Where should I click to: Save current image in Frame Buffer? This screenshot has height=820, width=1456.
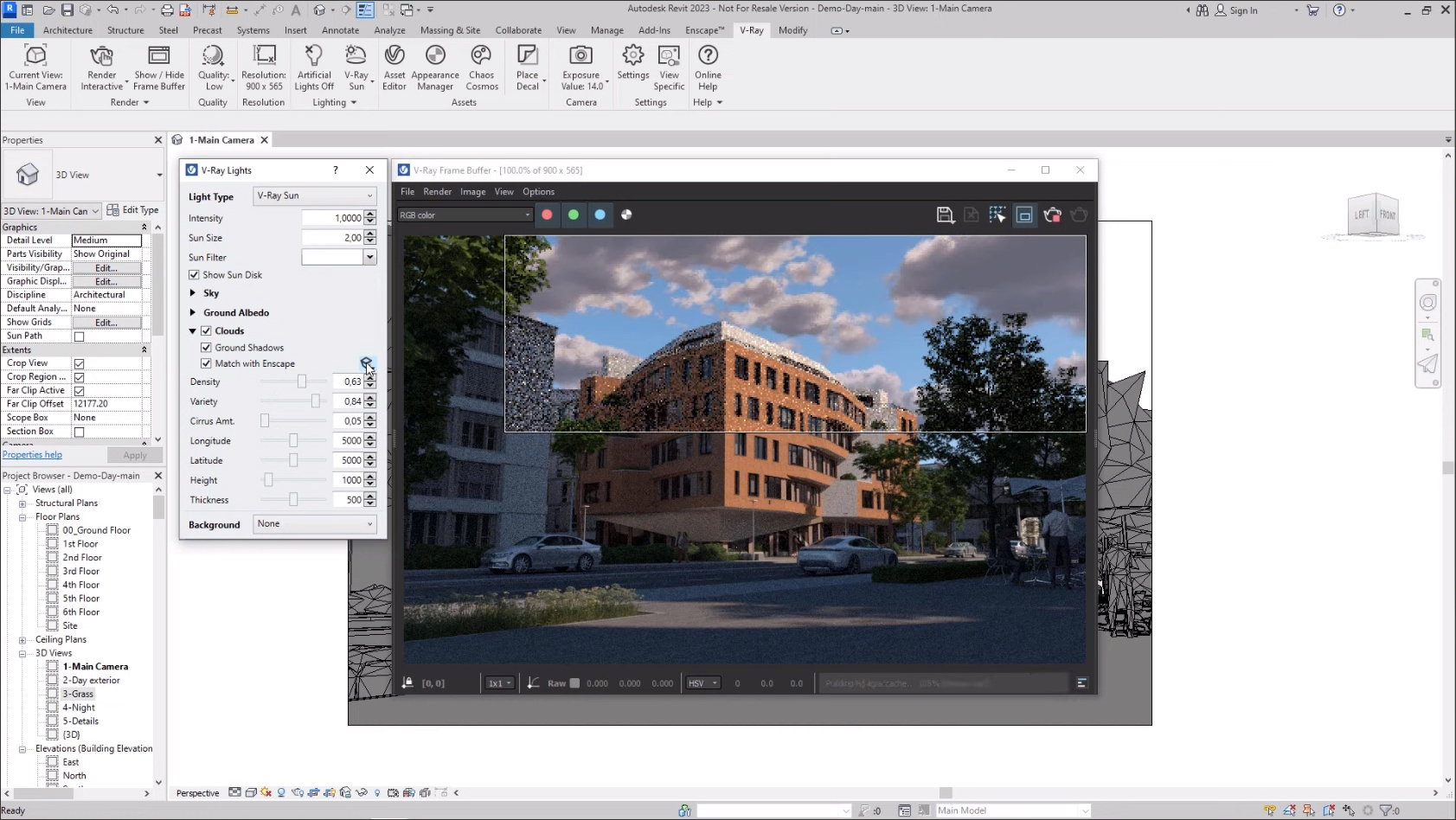pyautogui.click(x=945, y=215)
